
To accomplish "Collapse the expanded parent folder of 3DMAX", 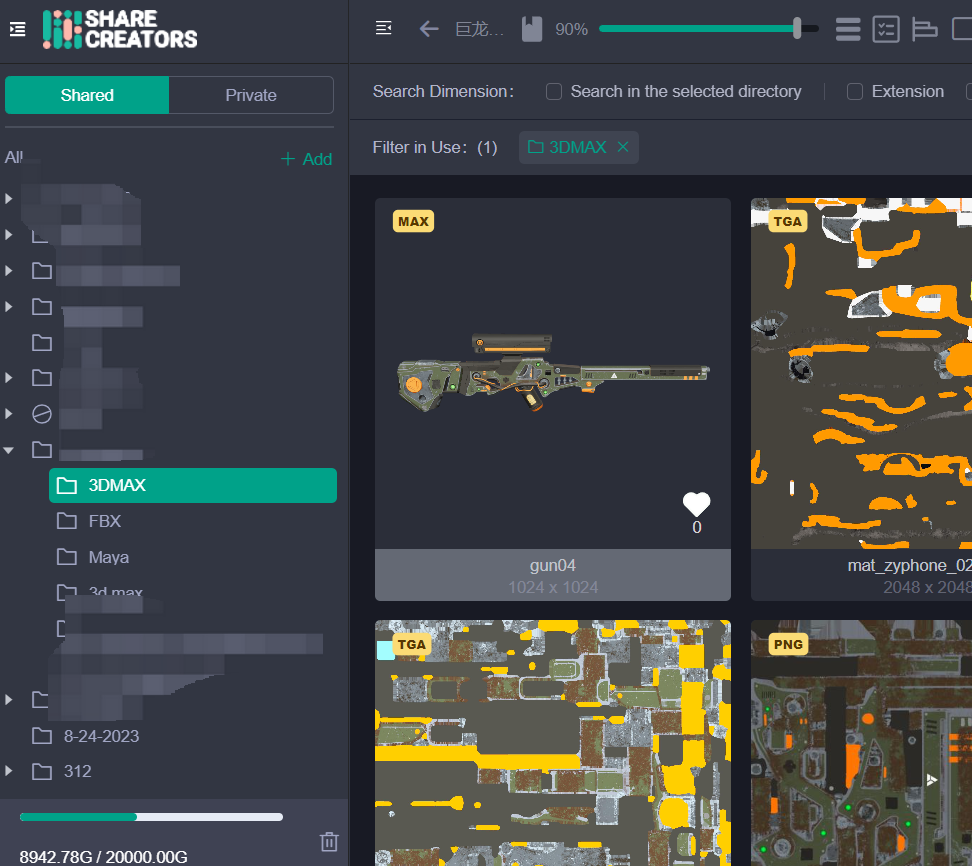I will click(x=9, y=451).
